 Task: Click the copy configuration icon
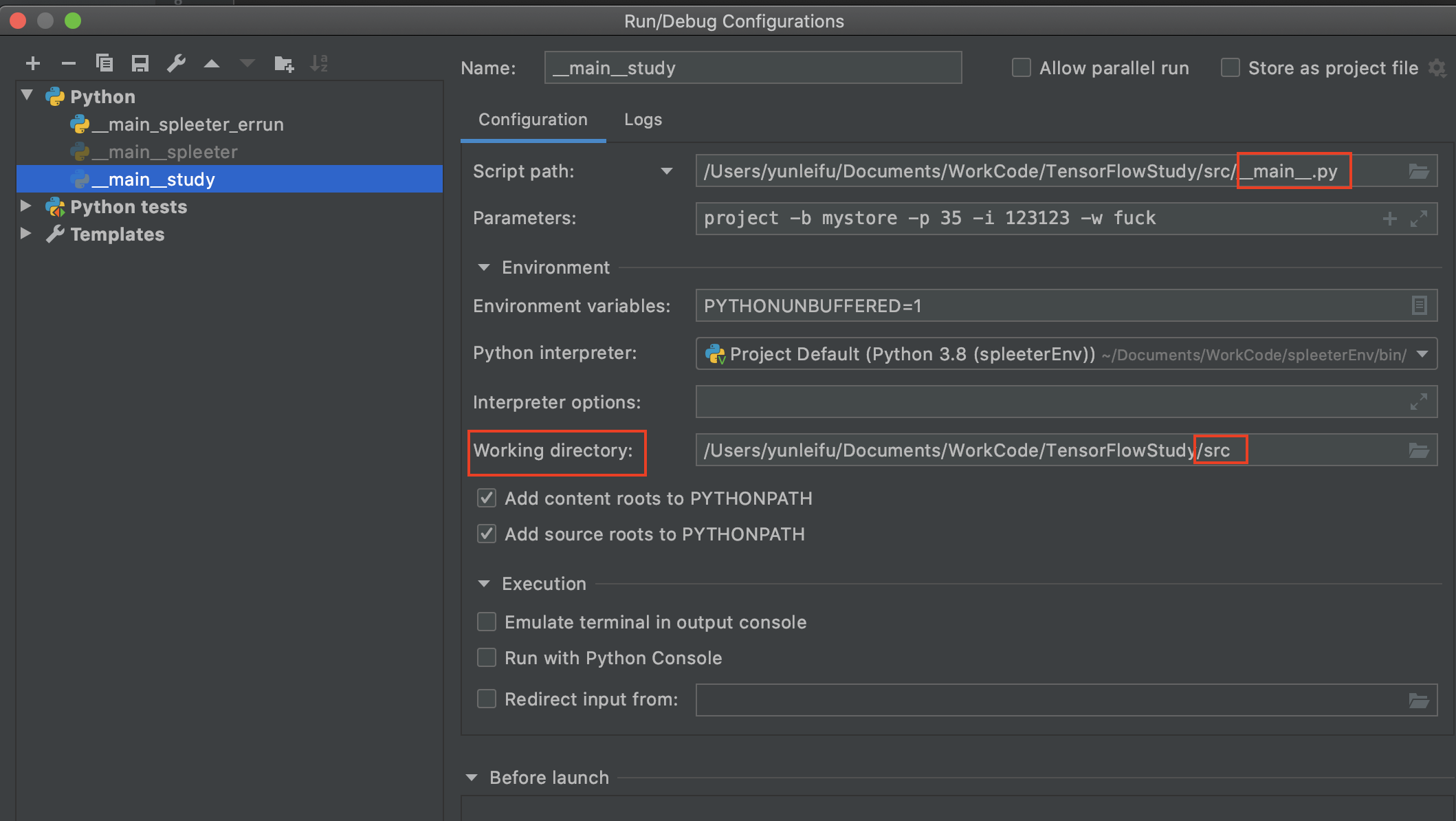104,64
